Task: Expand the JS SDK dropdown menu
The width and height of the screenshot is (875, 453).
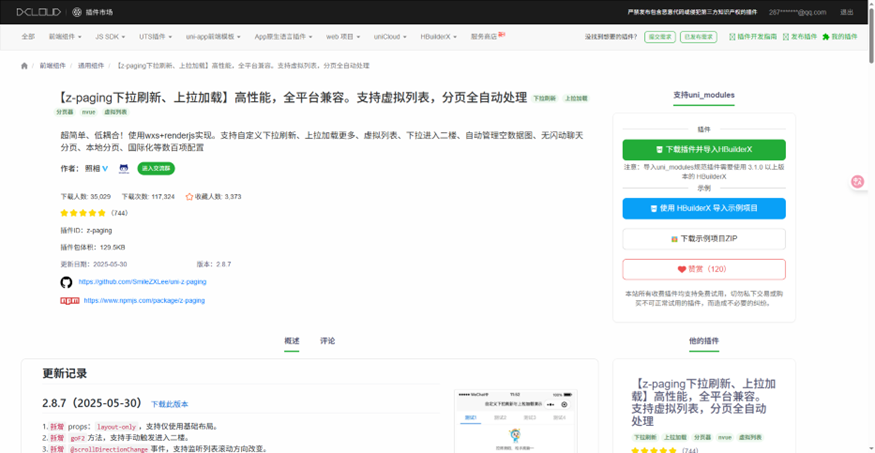Action: pos(110,36)
